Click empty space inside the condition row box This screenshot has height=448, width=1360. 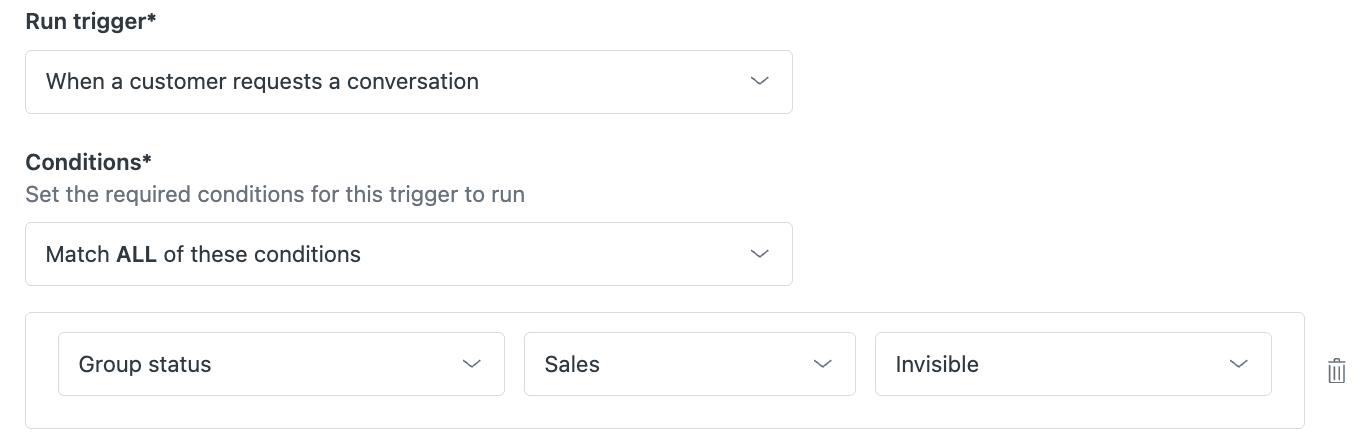pyautogui.click(x=664, y=411)
